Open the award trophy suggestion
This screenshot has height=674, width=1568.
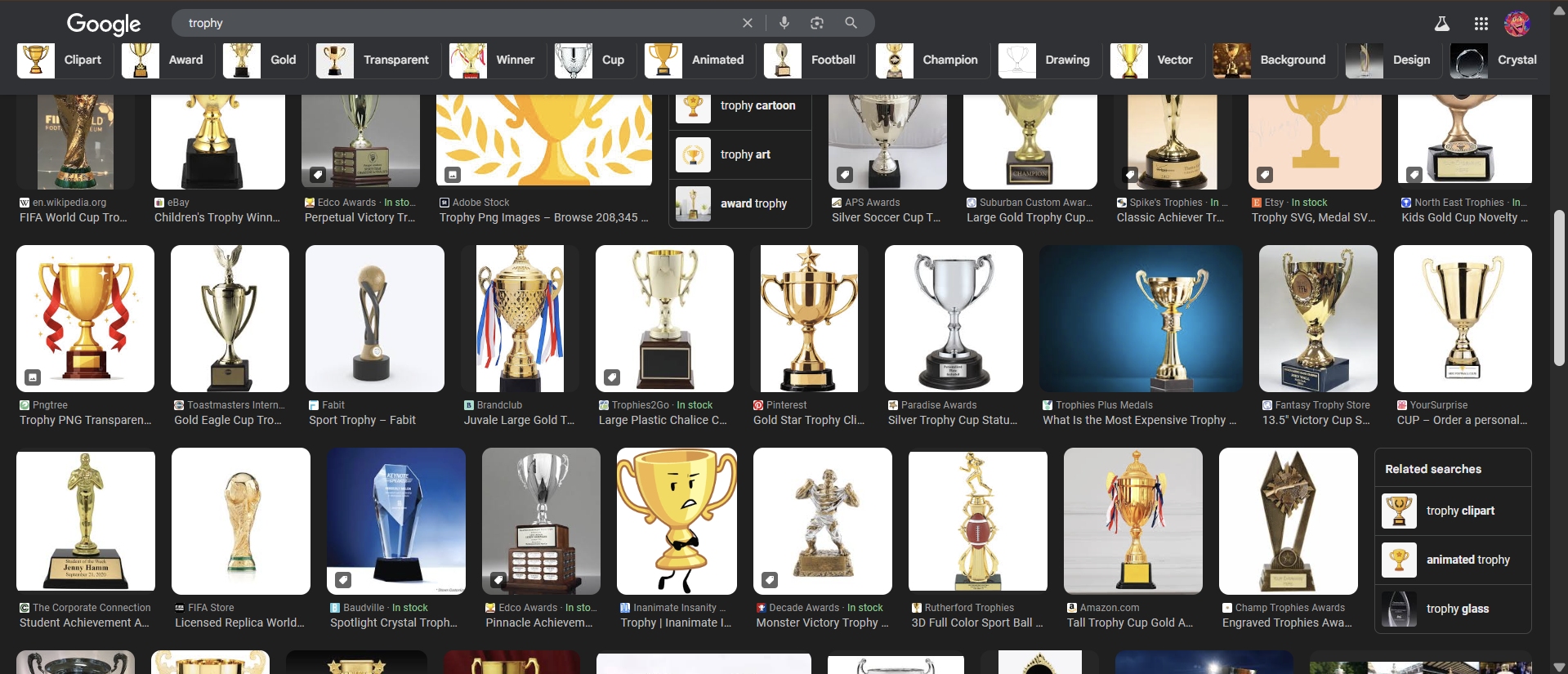click(740, 203)
